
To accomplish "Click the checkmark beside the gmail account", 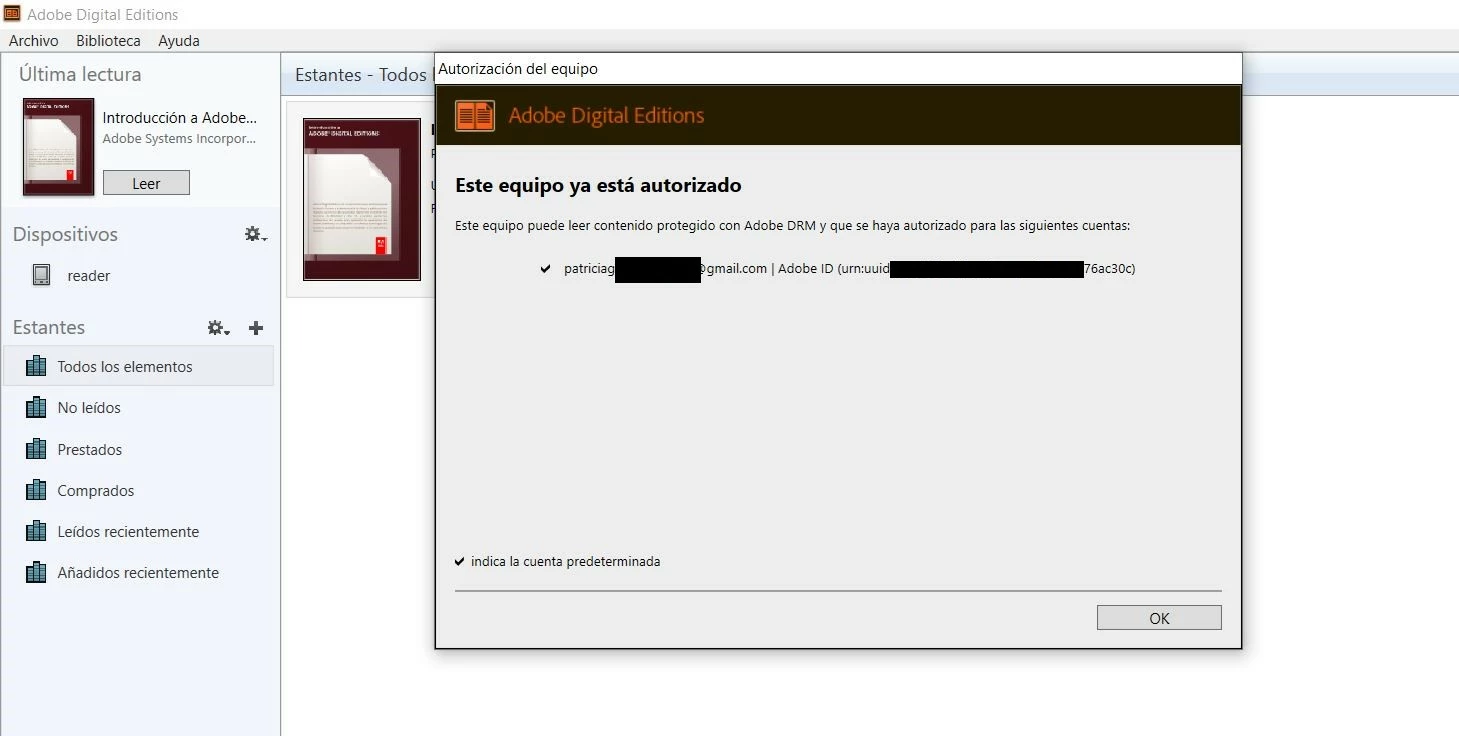I will pos(545,268).
